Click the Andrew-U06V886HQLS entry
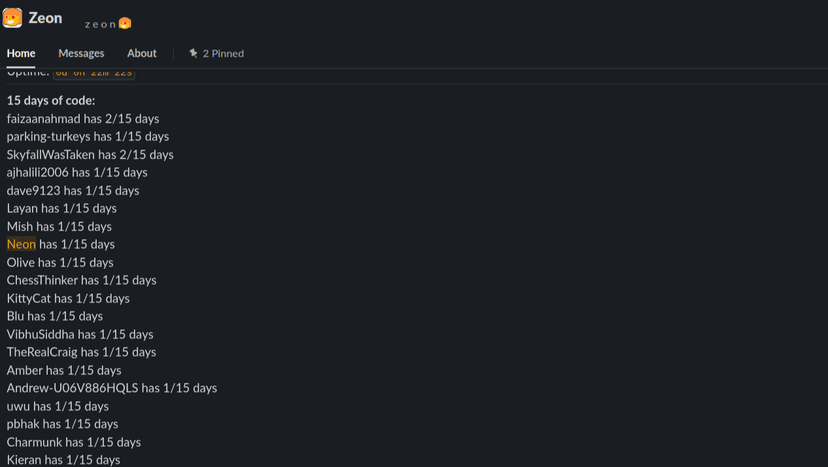828x467 pixels. (112, 388)
